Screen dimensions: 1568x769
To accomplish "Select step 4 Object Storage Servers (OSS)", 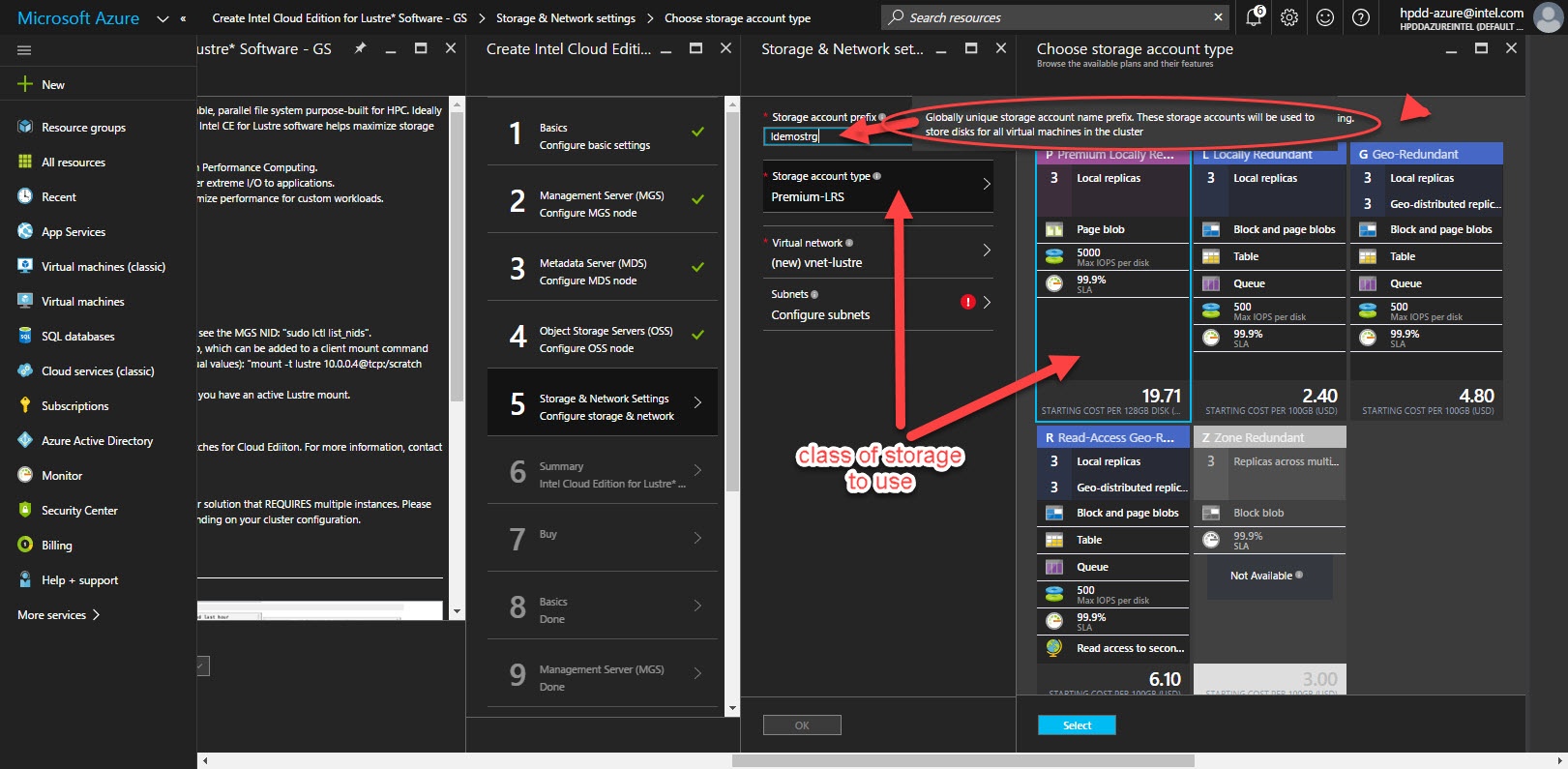I will [603, 335].
